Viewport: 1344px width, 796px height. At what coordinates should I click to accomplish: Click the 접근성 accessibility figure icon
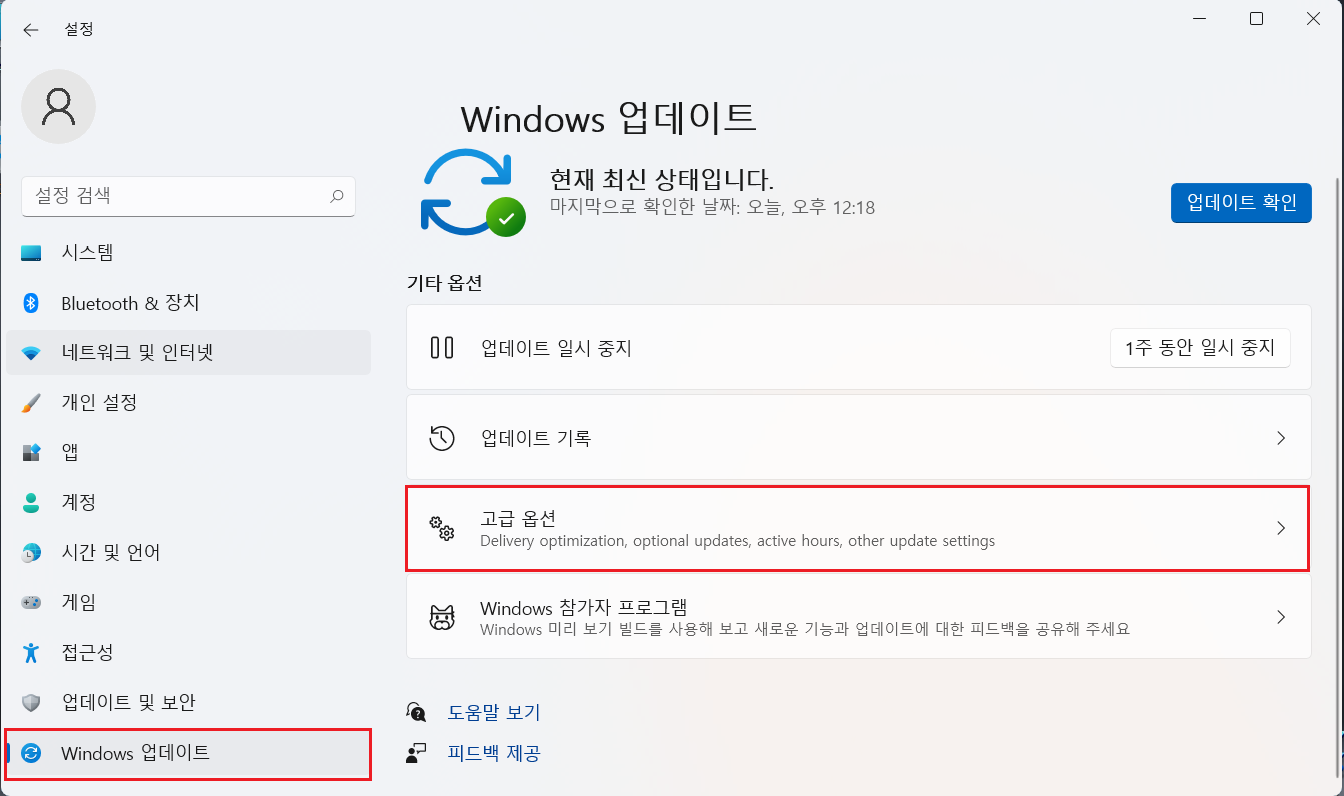pos(31,653)
